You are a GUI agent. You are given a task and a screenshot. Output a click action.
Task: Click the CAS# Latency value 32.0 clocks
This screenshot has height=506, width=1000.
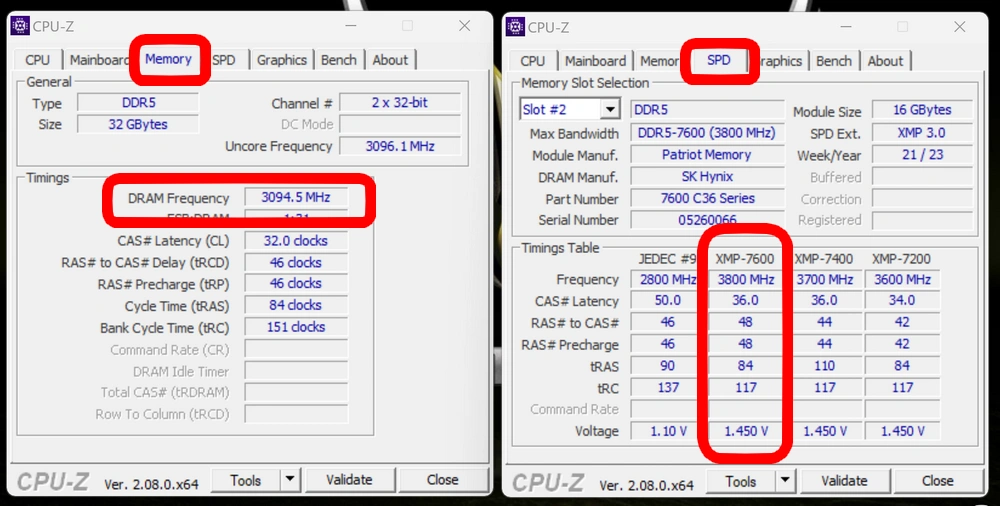pos(296,241)
